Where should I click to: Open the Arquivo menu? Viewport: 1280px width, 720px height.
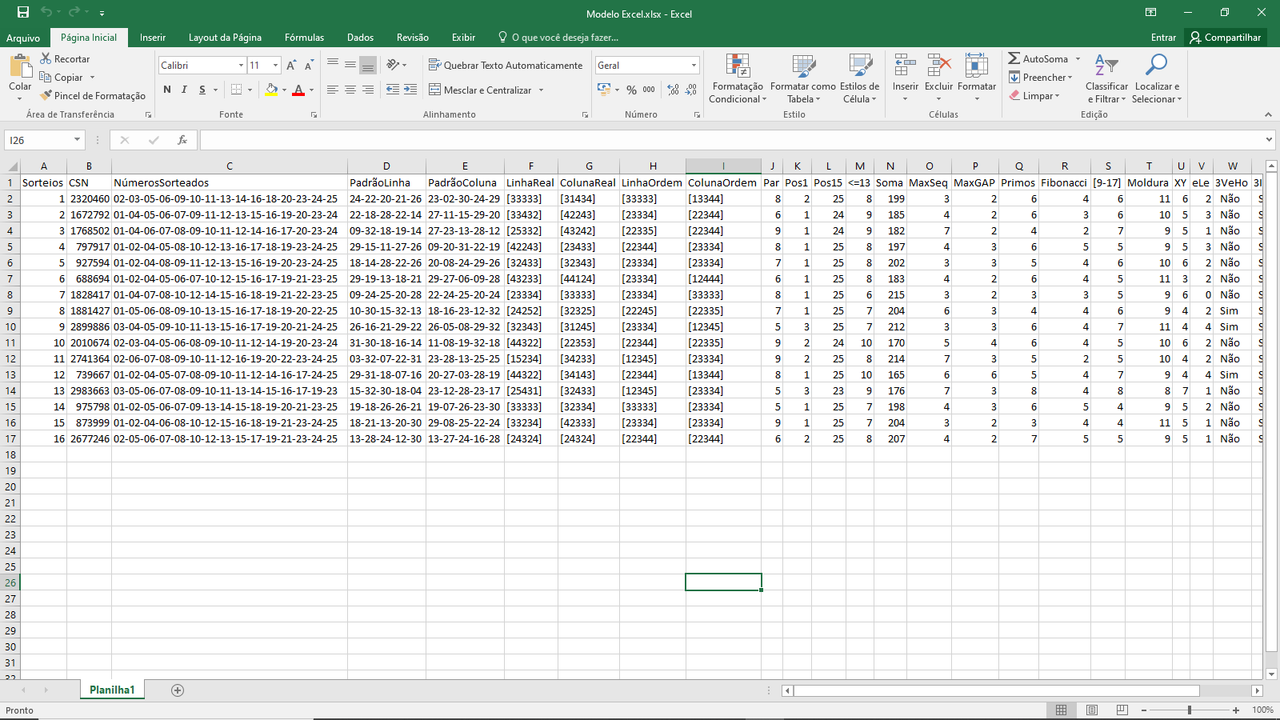[x=23, y=37]
